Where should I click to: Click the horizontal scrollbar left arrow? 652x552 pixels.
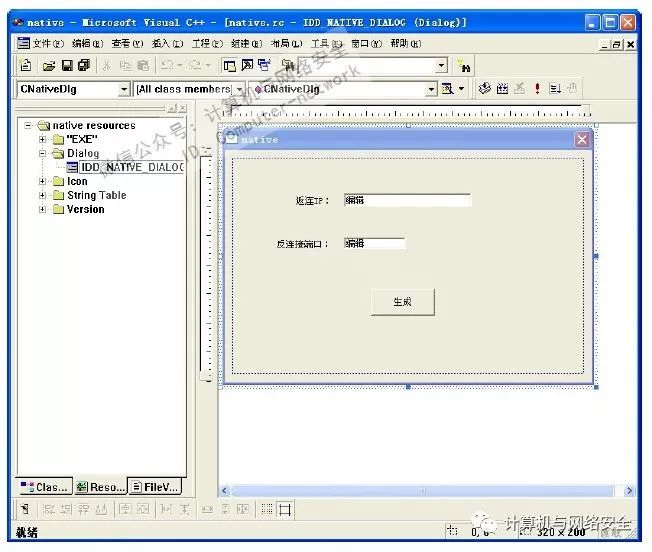(x=224, y=490)
